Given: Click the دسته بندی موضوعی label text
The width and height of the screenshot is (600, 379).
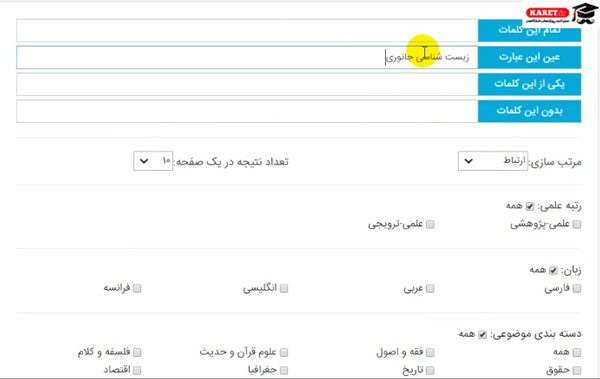Looking at the screenshot, I should pyautogui.click(x=536, y=334).
